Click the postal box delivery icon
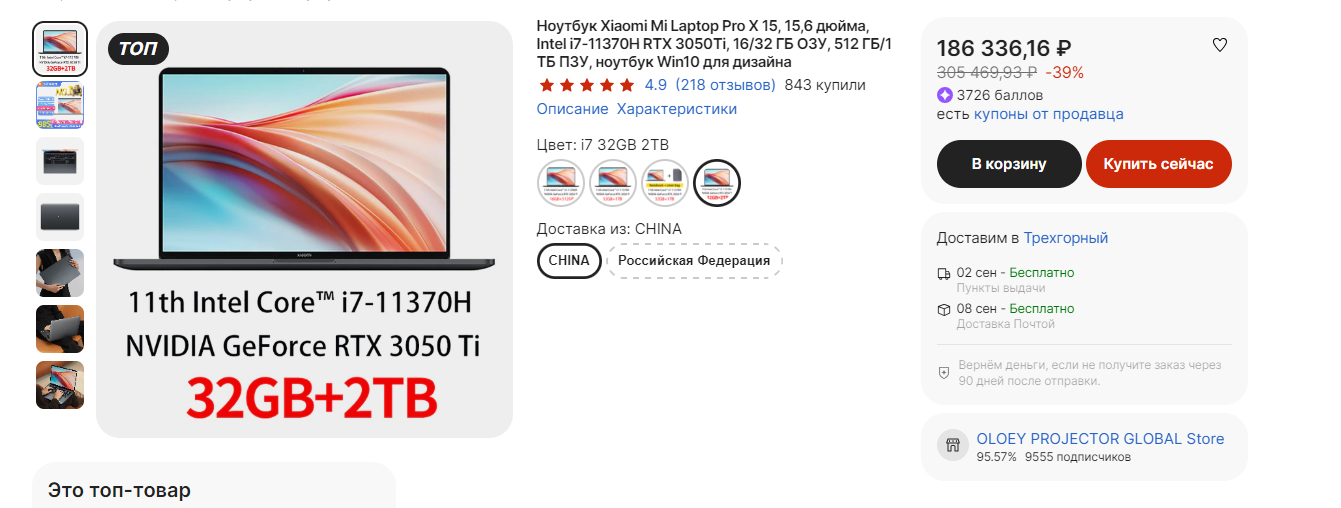This screenshot has height=508, width=1341. 943,309
